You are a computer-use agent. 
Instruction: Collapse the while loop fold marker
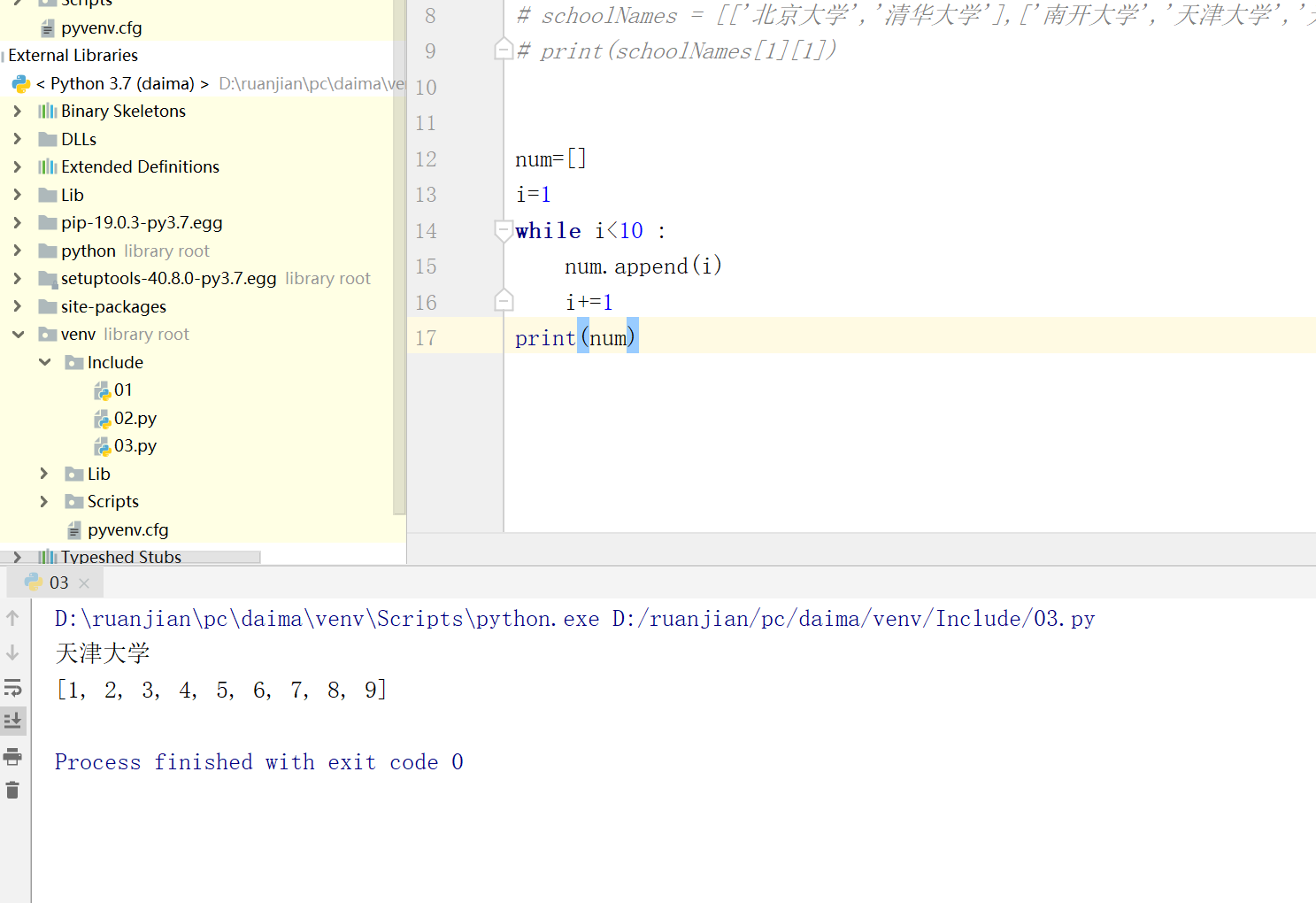(504, 230)
